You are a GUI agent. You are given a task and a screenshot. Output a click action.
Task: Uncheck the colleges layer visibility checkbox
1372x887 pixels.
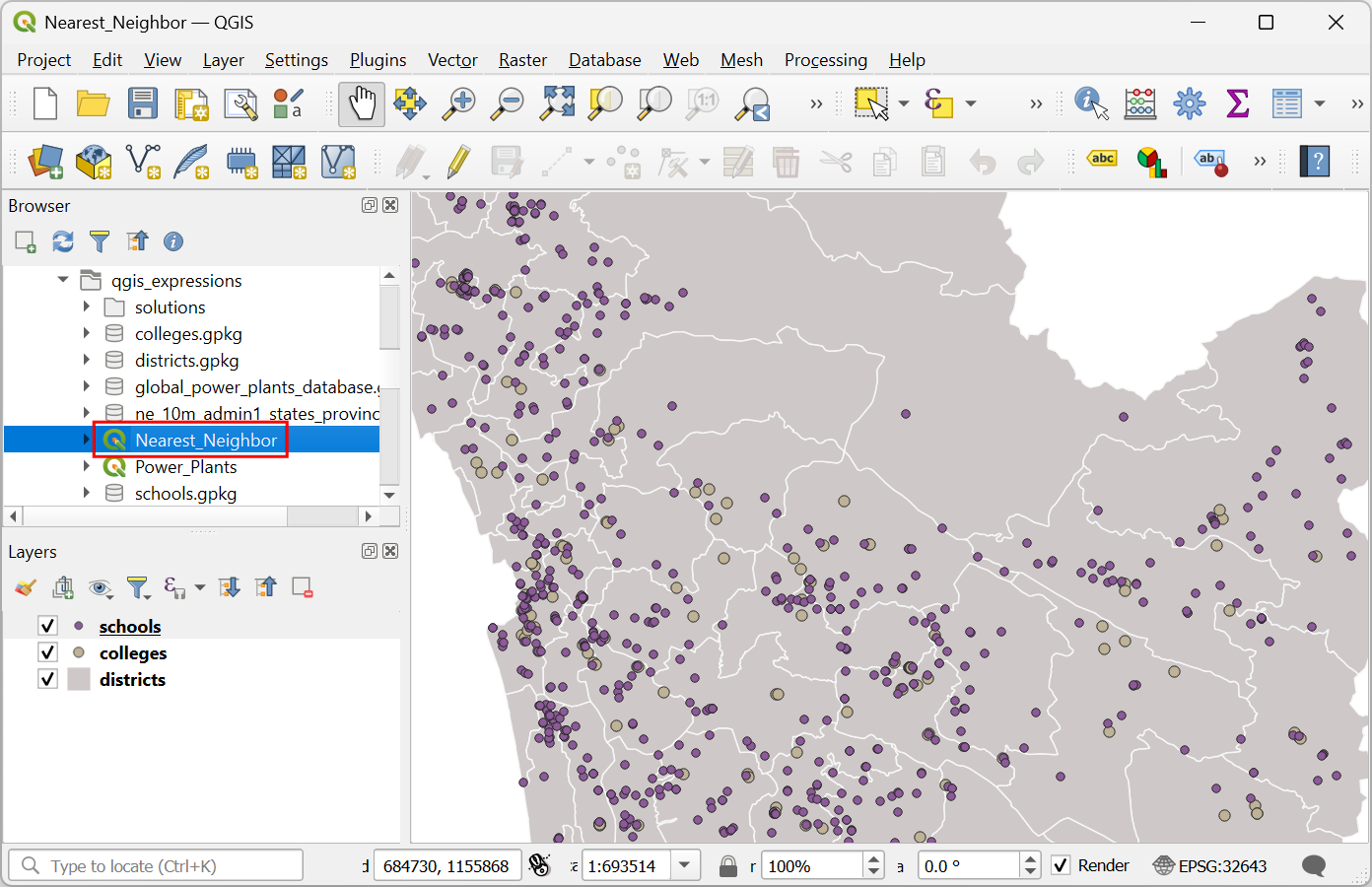coord(47,652)
